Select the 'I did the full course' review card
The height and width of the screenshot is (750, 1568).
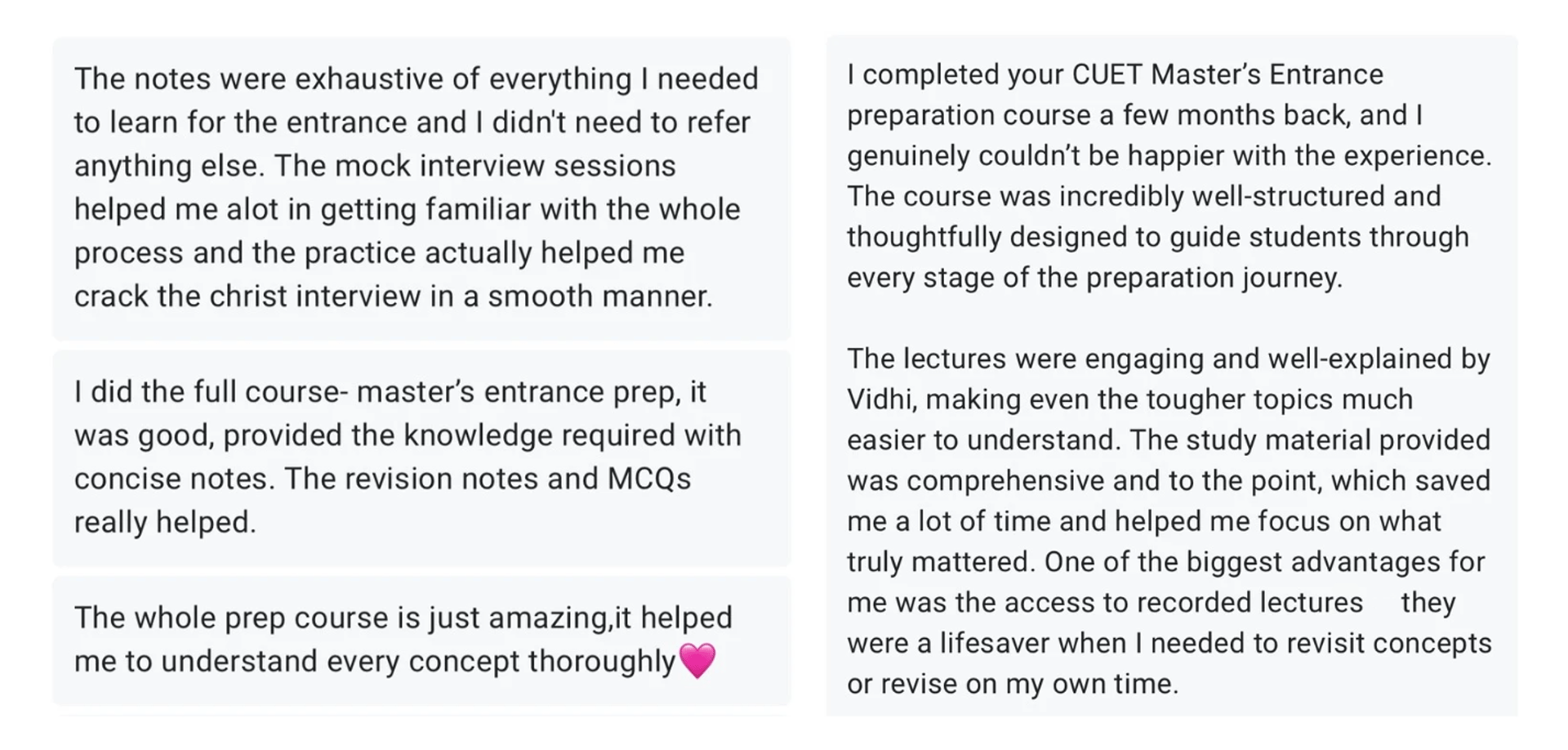point(421,458)
